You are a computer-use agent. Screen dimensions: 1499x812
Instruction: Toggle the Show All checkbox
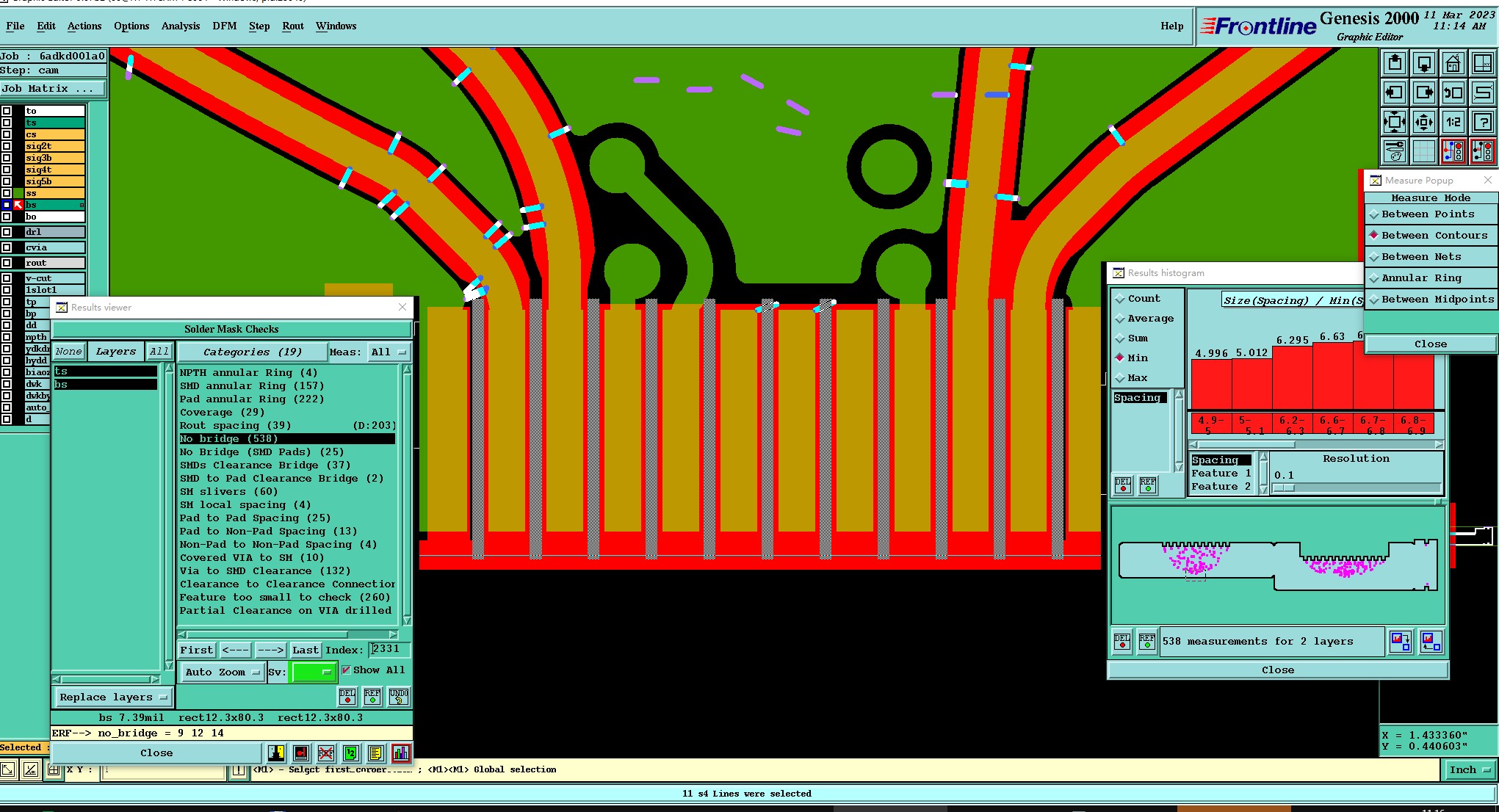tap(346, 670)
